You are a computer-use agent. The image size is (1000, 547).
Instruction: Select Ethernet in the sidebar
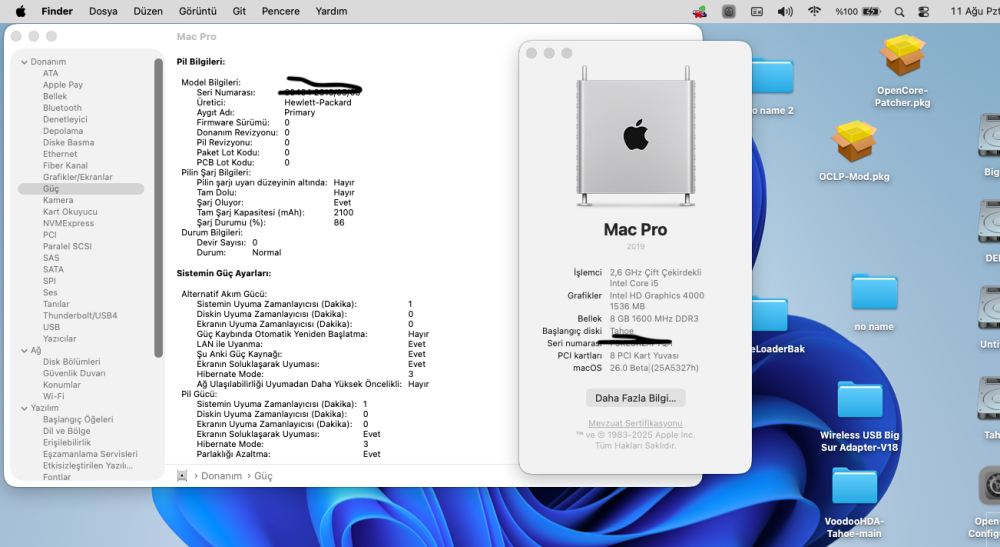[60, 154]
